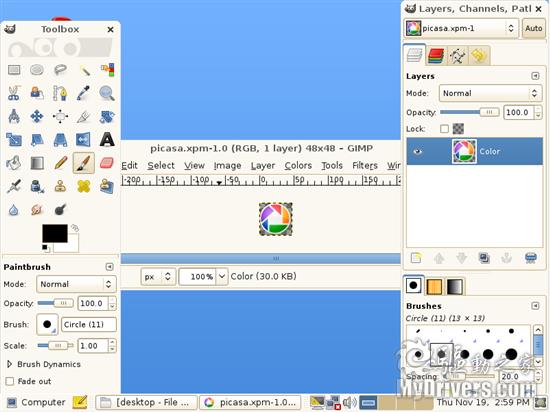This screenshot has width=550, height=412.
Task: Select the Select by Color tool
Action: point(107,70)
